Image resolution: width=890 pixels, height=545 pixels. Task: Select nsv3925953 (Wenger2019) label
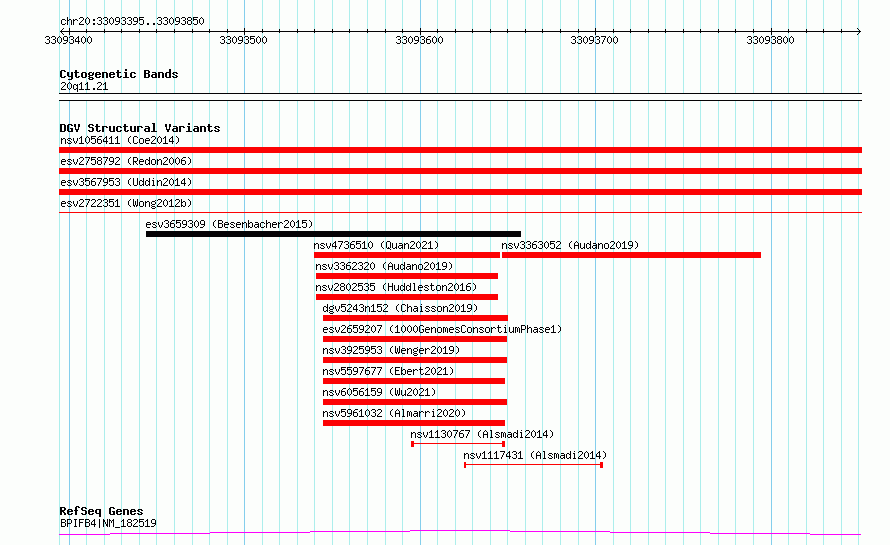391,350
